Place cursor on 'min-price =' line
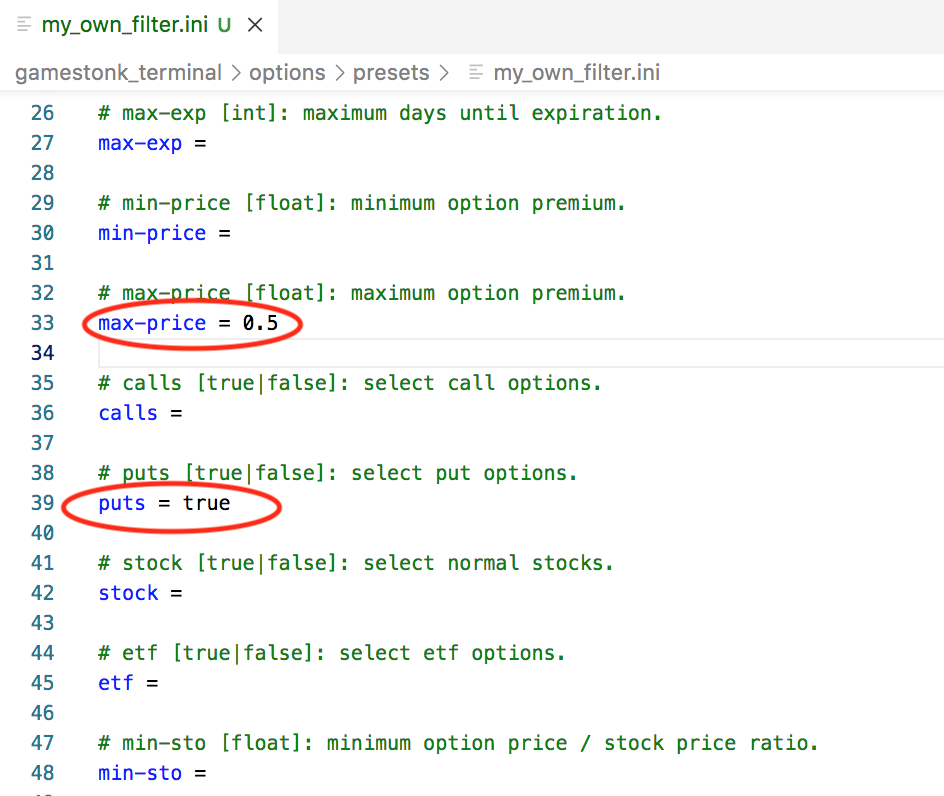Image resolution: width=944 pixels, height=796 pixels. pos(164,234)
